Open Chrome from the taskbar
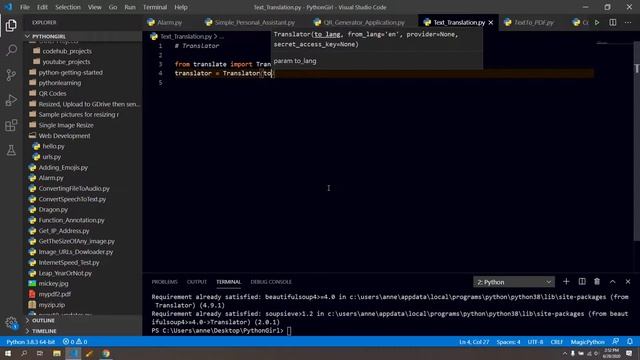 [106, 353]
